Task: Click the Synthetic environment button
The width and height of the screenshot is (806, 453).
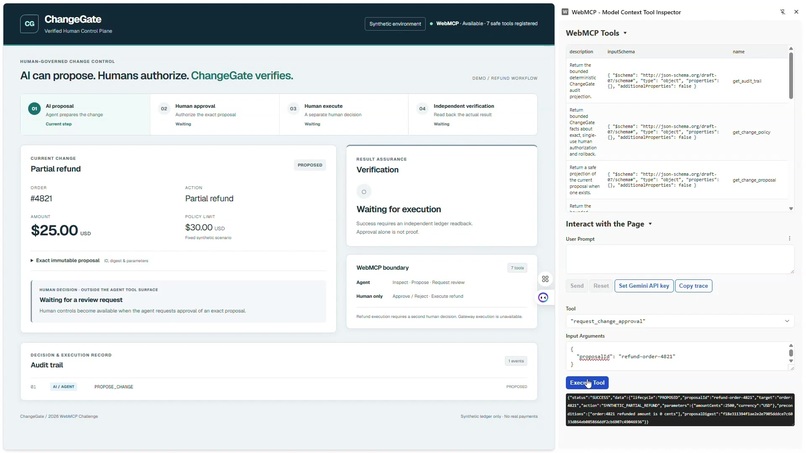Action: tap(395, 24)
